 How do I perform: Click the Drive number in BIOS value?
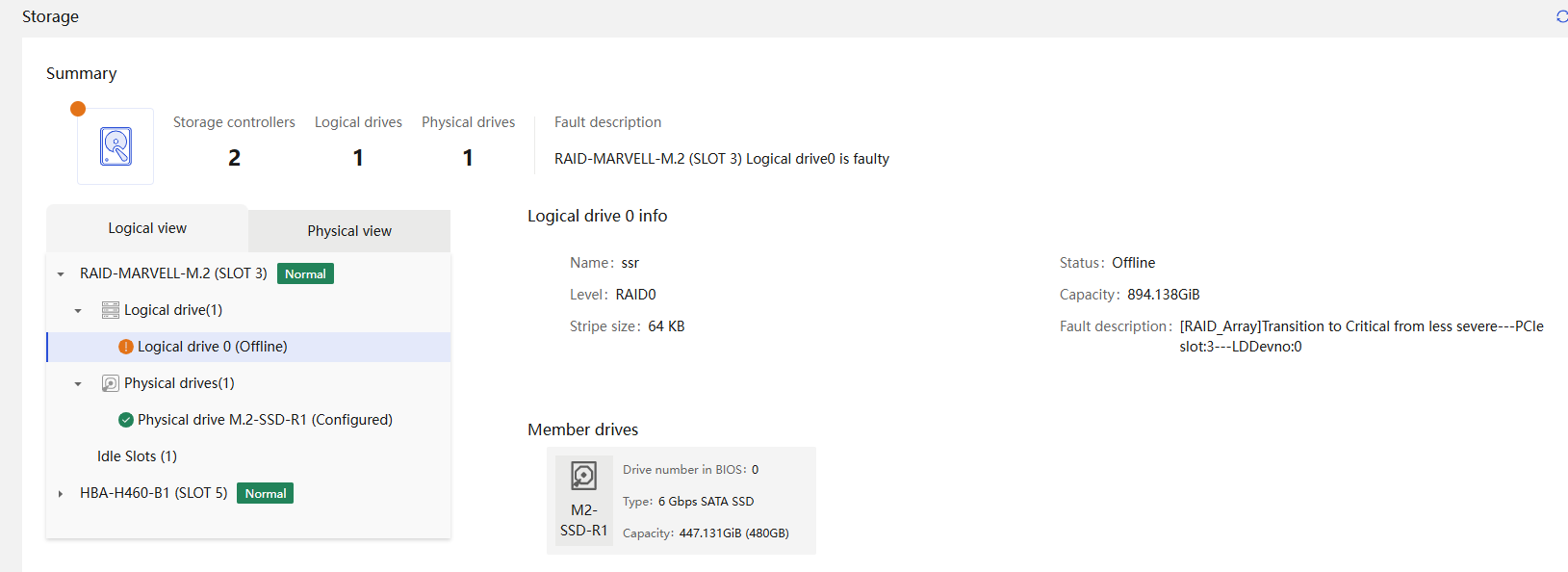pos(755,470)
